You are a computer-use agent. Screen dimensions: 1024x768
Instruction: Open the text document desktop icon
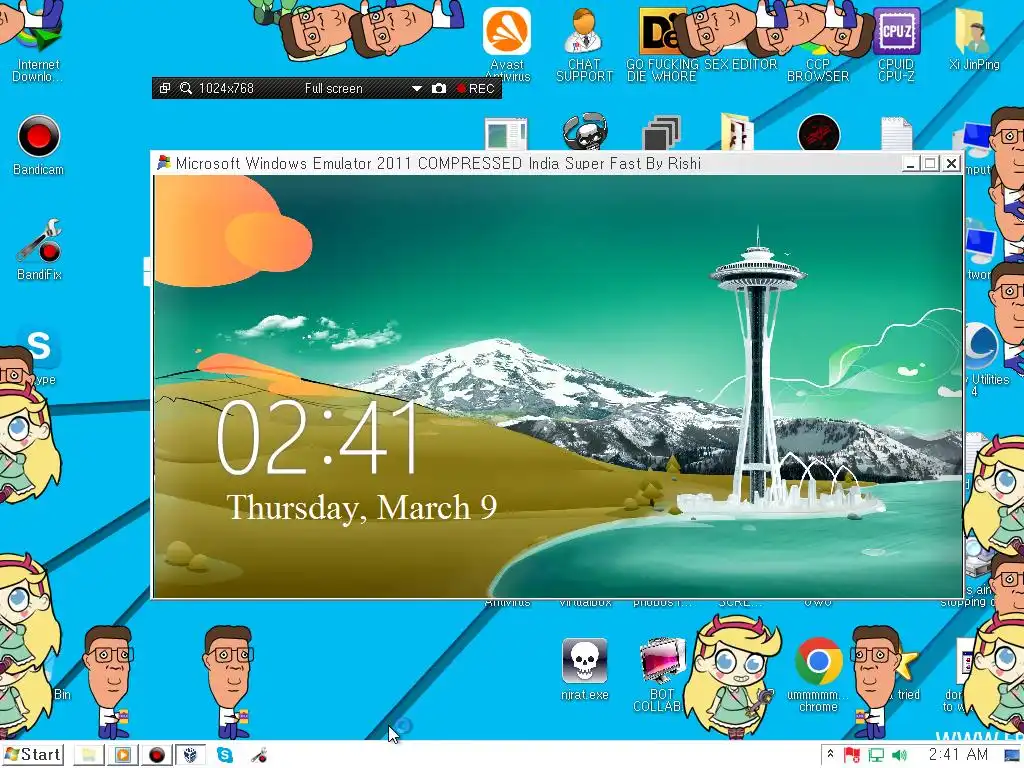point(896,133)
